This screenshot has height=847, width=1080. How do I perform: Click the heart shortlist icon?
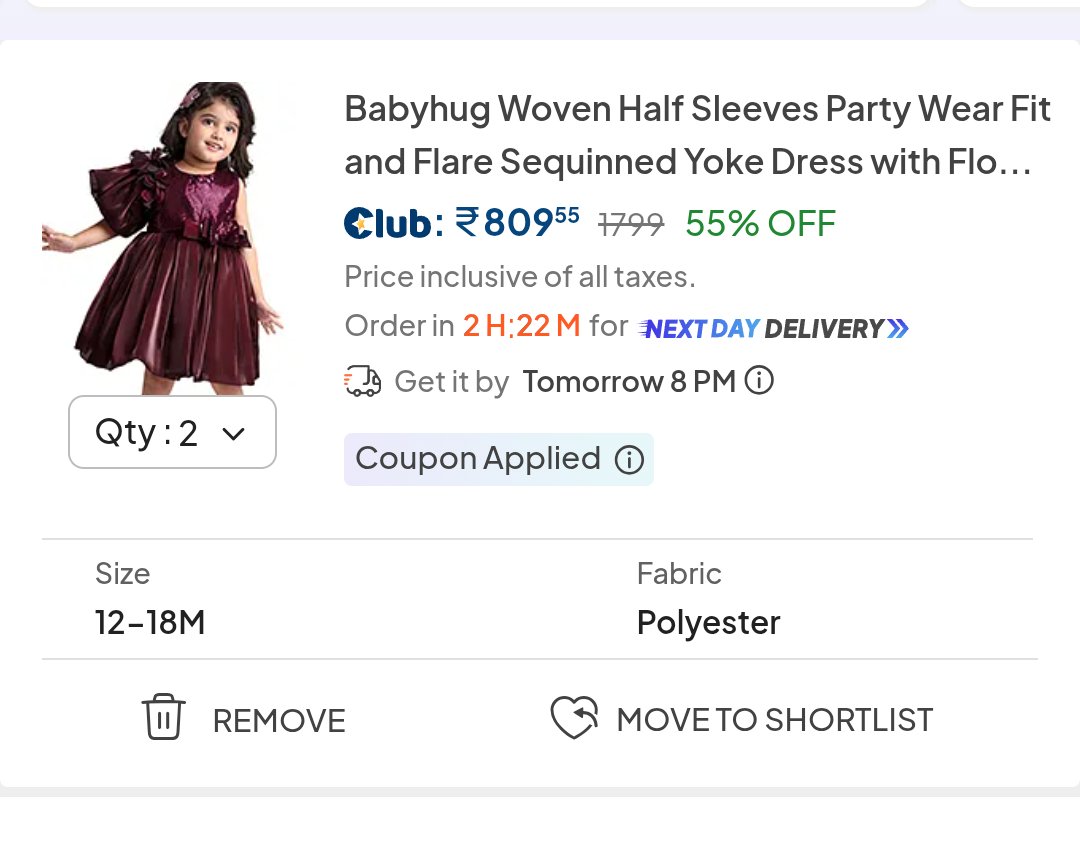point(574,717)
